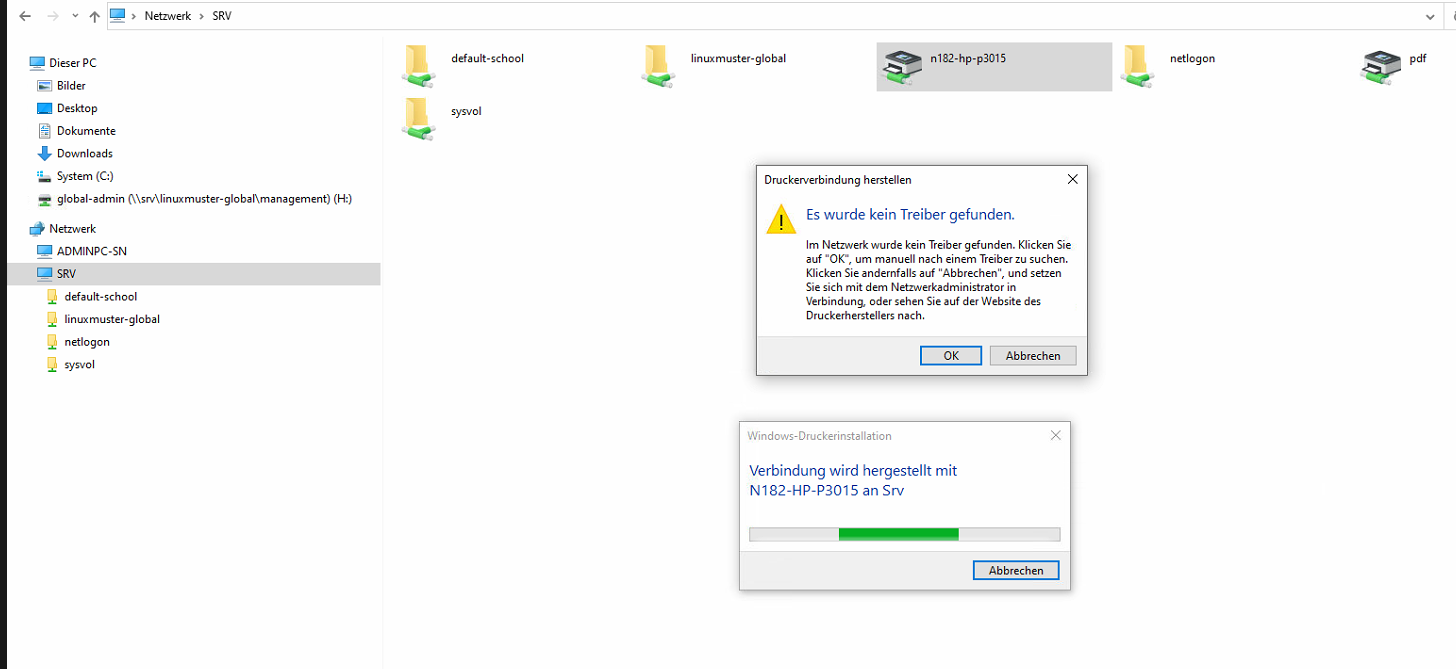Screen dimensions: 1456x669
Task: Click the computer icon in address bar
Action: tap(118, 16)
